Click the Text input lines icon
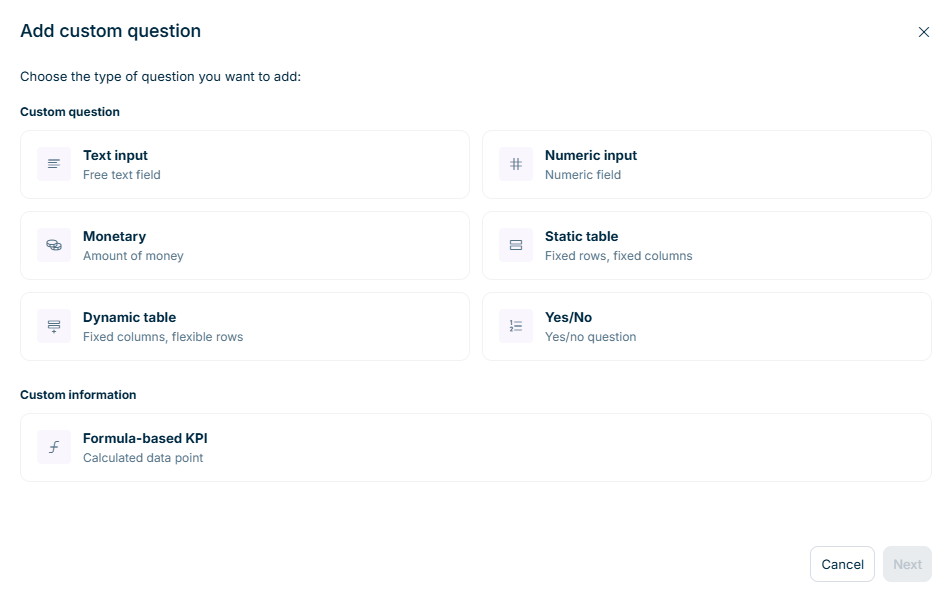This screenshot has width=944, height=598. pyautogui.click(x=54, y=164)
